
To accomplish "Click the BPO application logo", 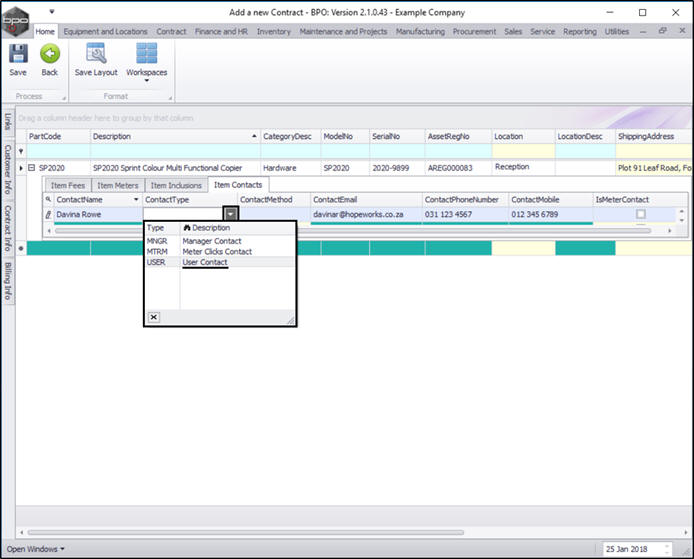I will pyautogui.click(x=15, y=20).
